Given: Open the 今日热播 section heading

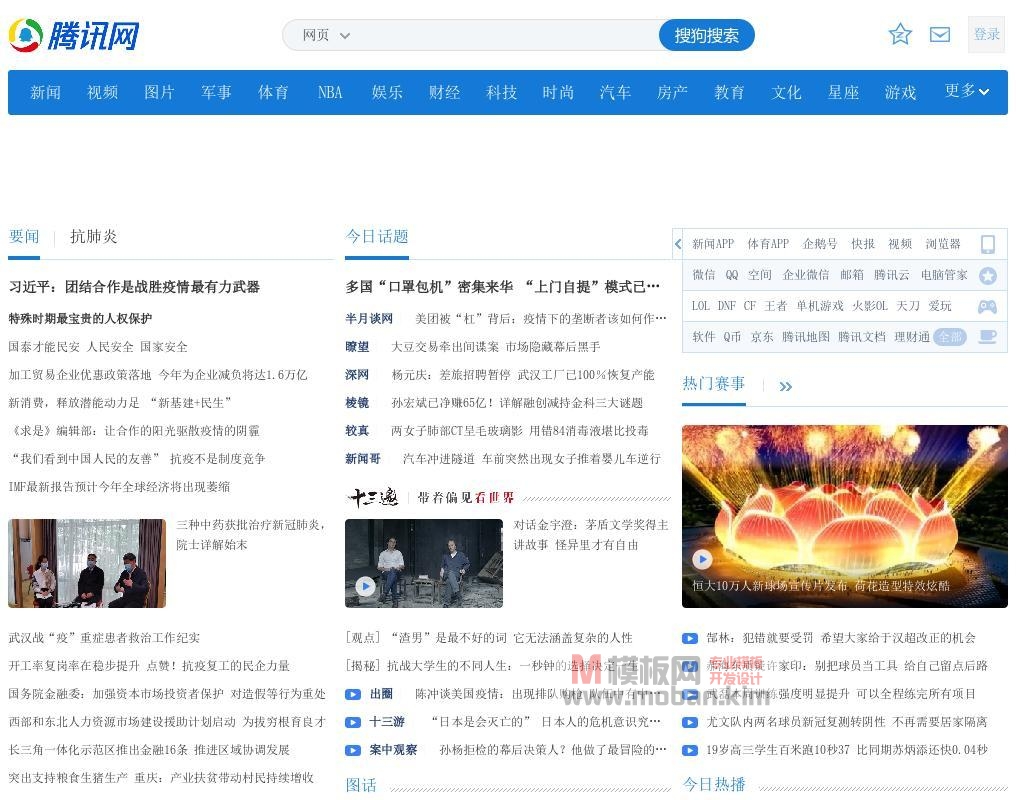Looking at the screenshot, I should [x=713, y=784].
